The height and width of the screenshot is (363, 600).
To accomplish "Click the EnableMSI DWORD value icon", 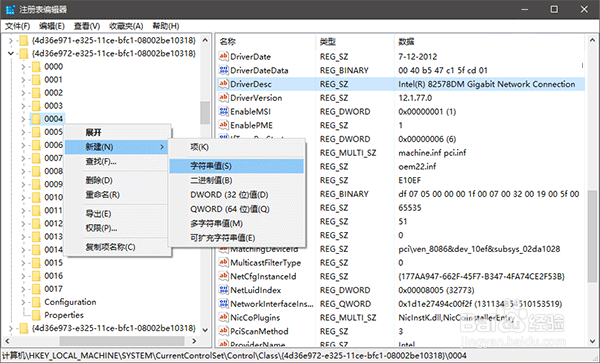I will [x=223, y=112].
